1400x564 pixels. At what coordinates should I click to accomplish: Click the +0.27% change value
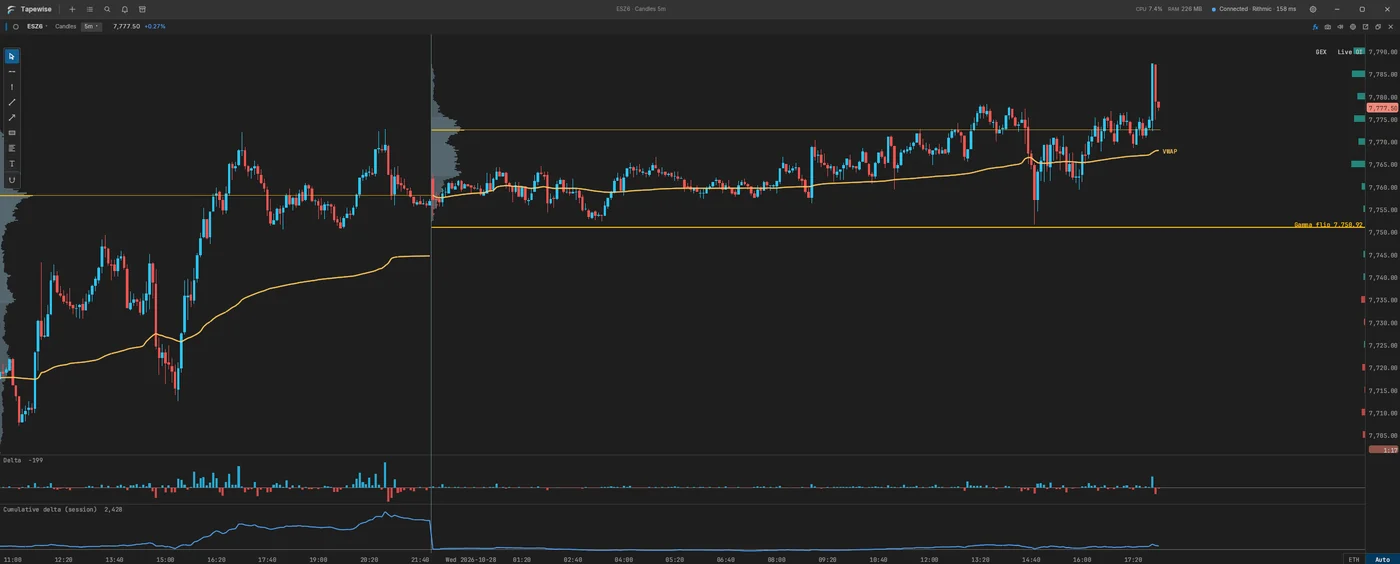155,27
